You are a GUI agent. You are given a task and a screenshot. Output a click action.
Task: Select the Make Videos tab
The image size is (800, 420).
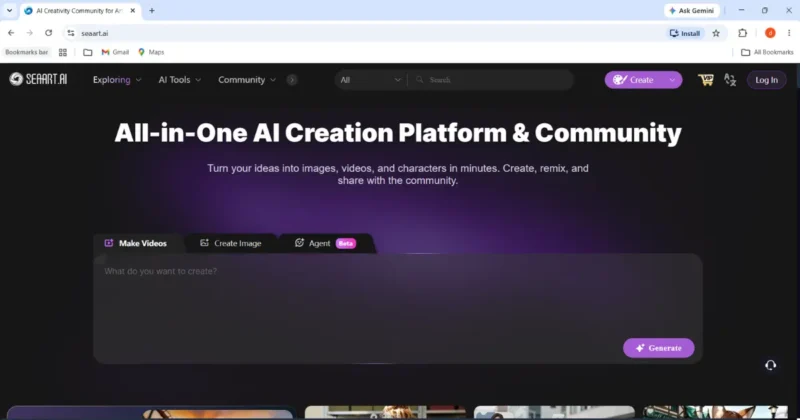pos(136,243)
